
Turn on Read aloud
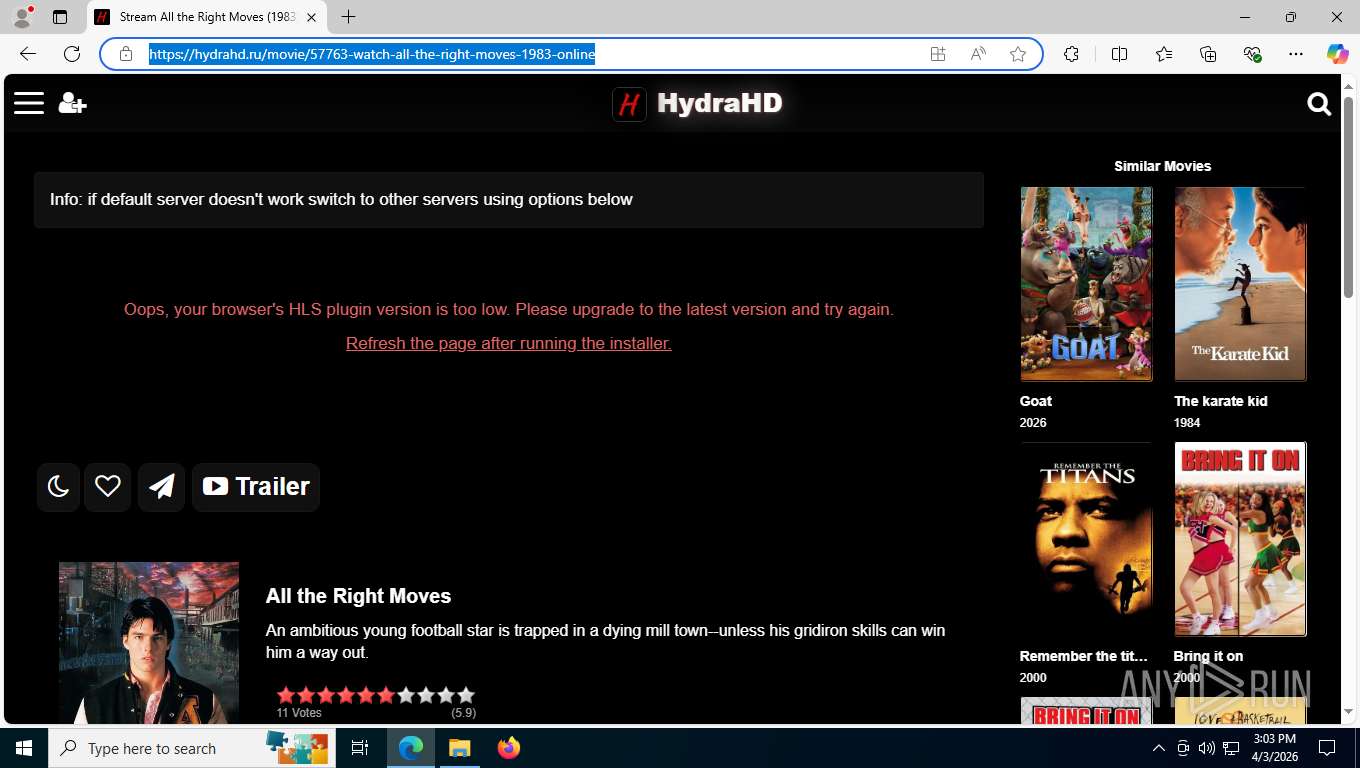(x=978, y=54)
